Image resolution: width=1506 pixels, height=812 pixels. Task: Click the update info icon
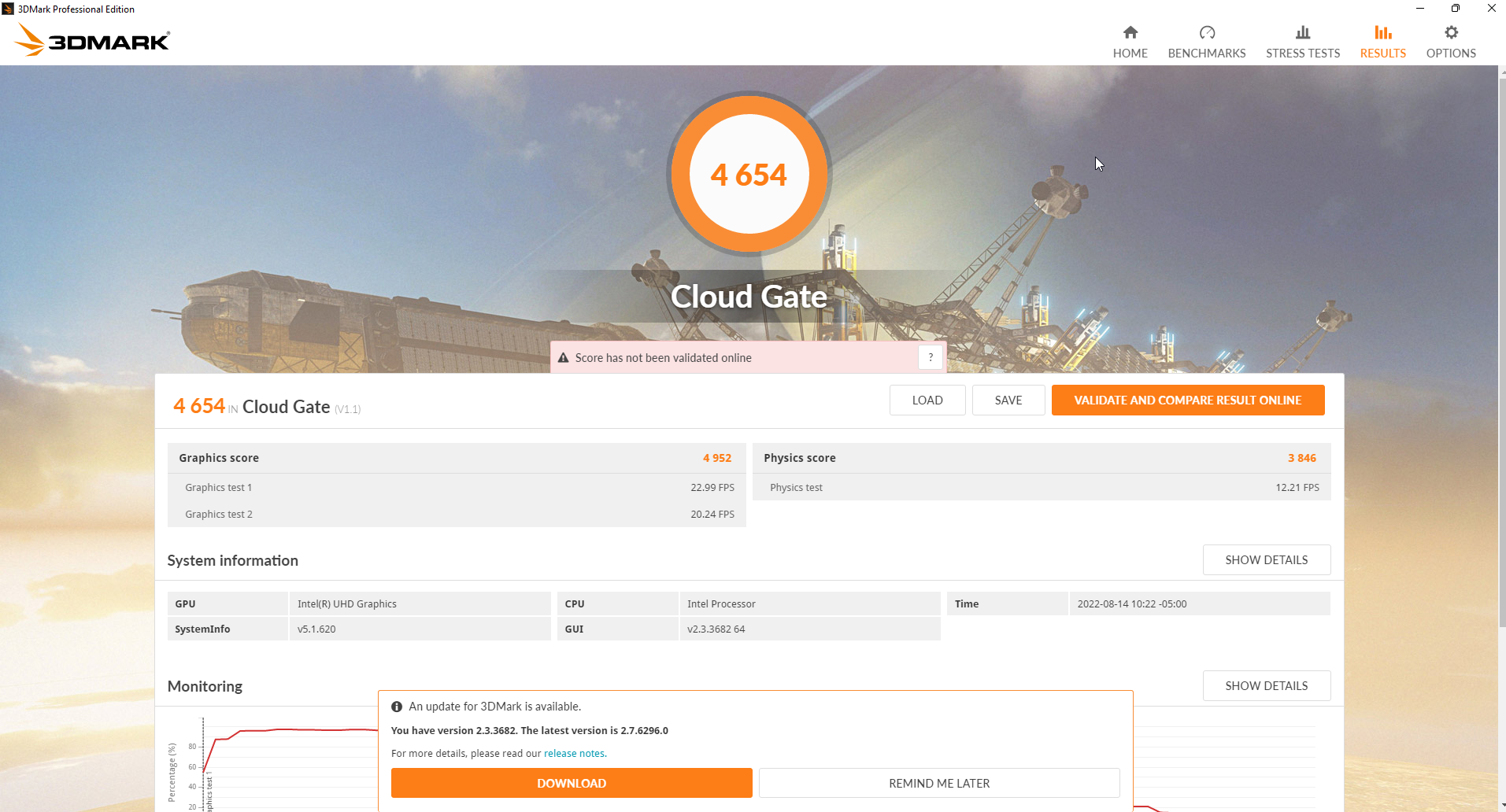pyautogui.click(x=397, y=707)
